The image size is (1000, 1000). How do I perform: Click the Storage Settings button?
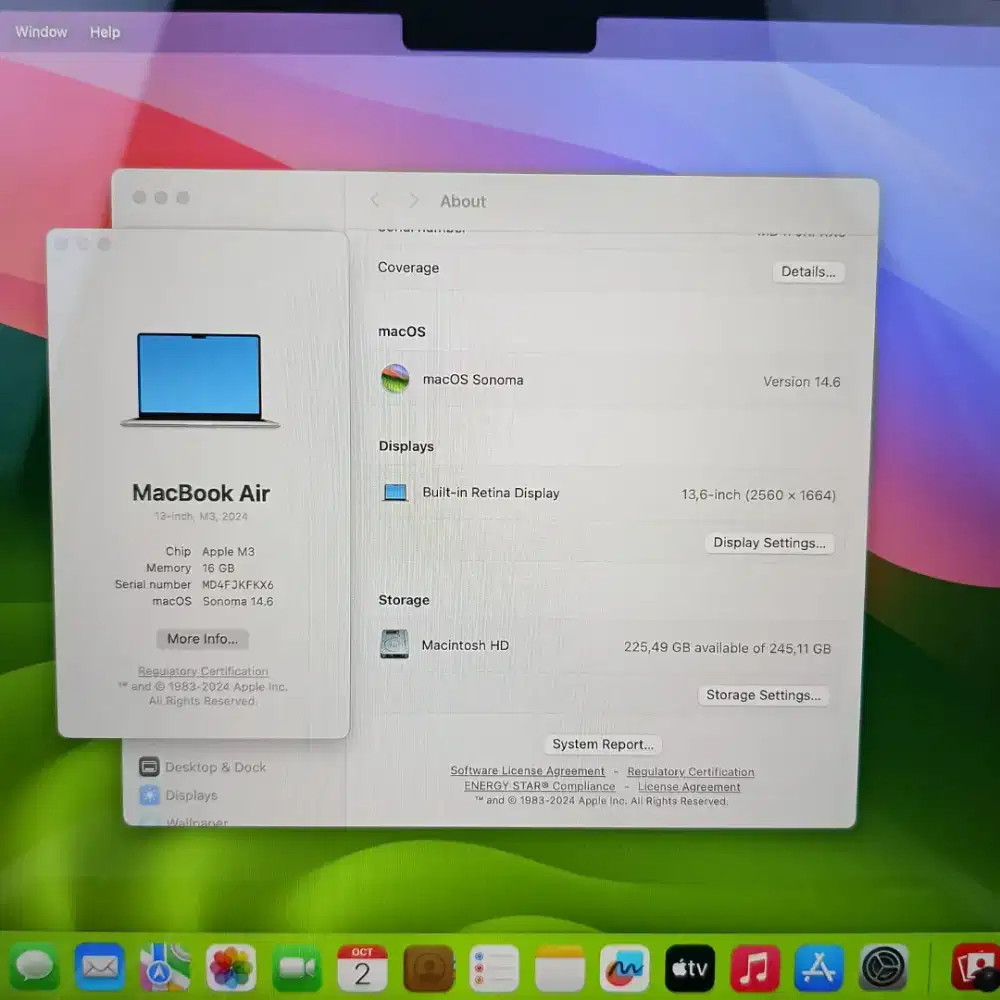[x=763, y=695]
